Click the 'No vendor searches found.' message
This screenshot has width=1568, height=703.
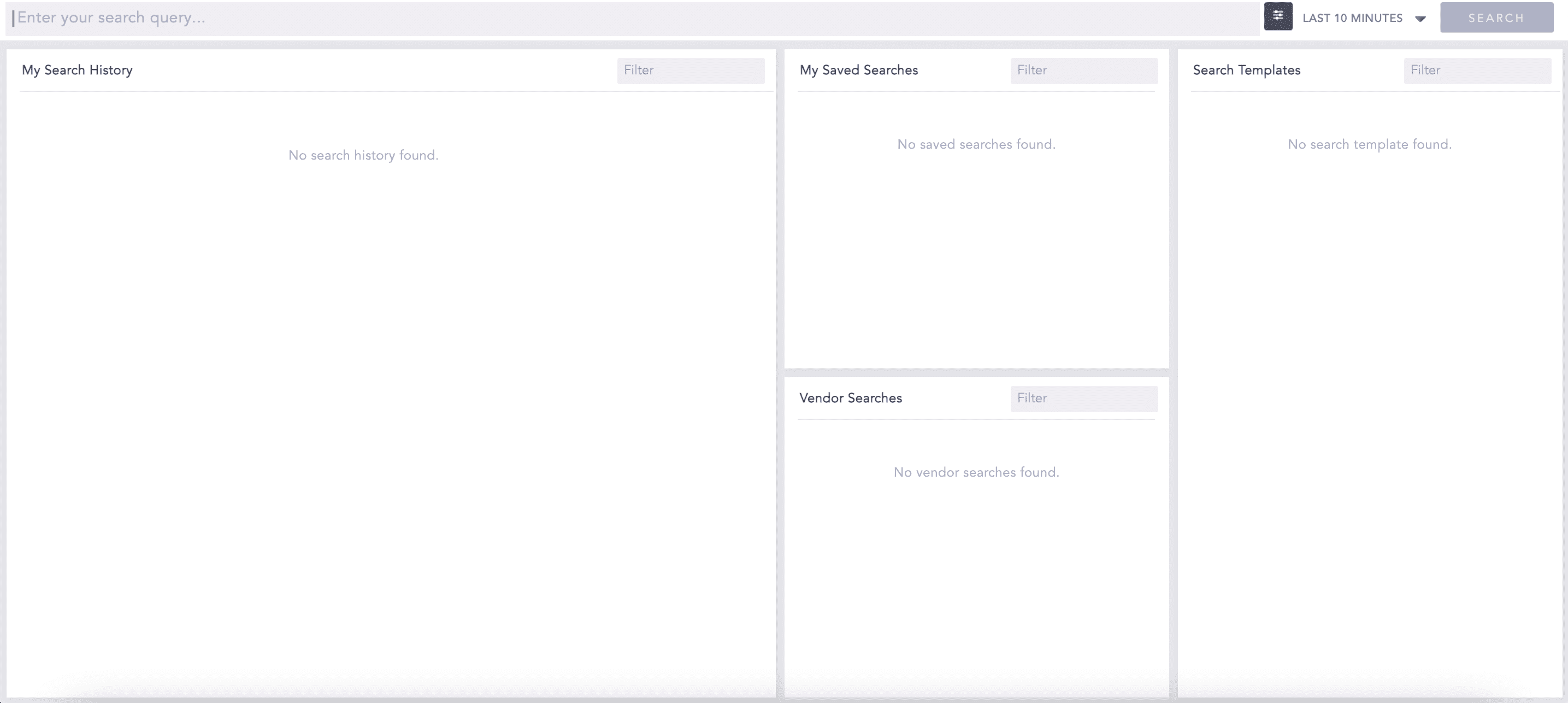pos(976,472)
